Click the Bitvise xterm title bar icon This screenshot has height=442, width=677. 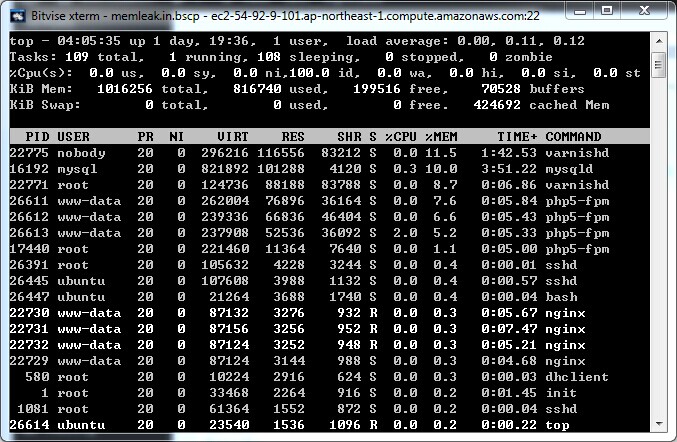[18, 16]
